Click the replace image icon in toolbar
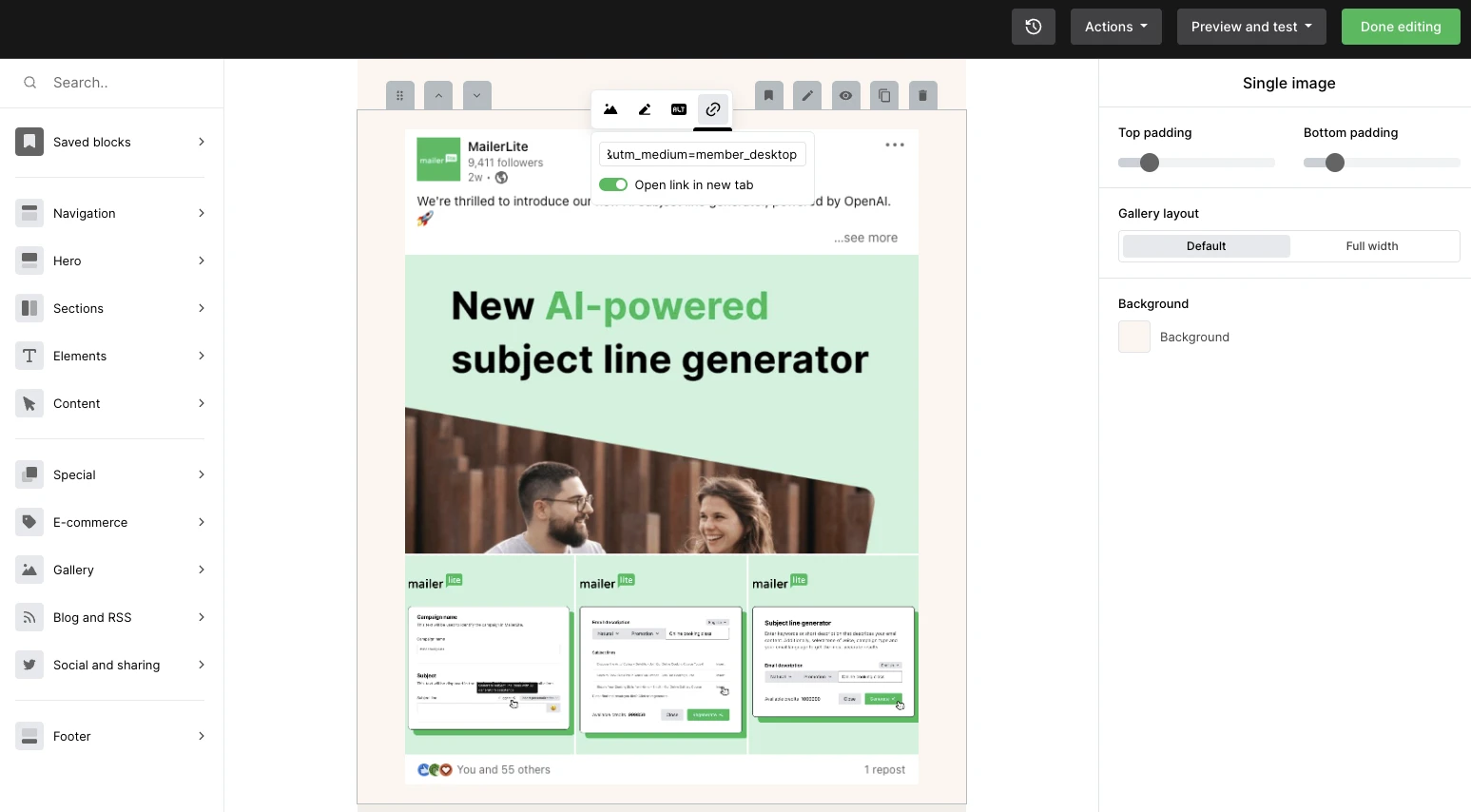 [610, 109]
